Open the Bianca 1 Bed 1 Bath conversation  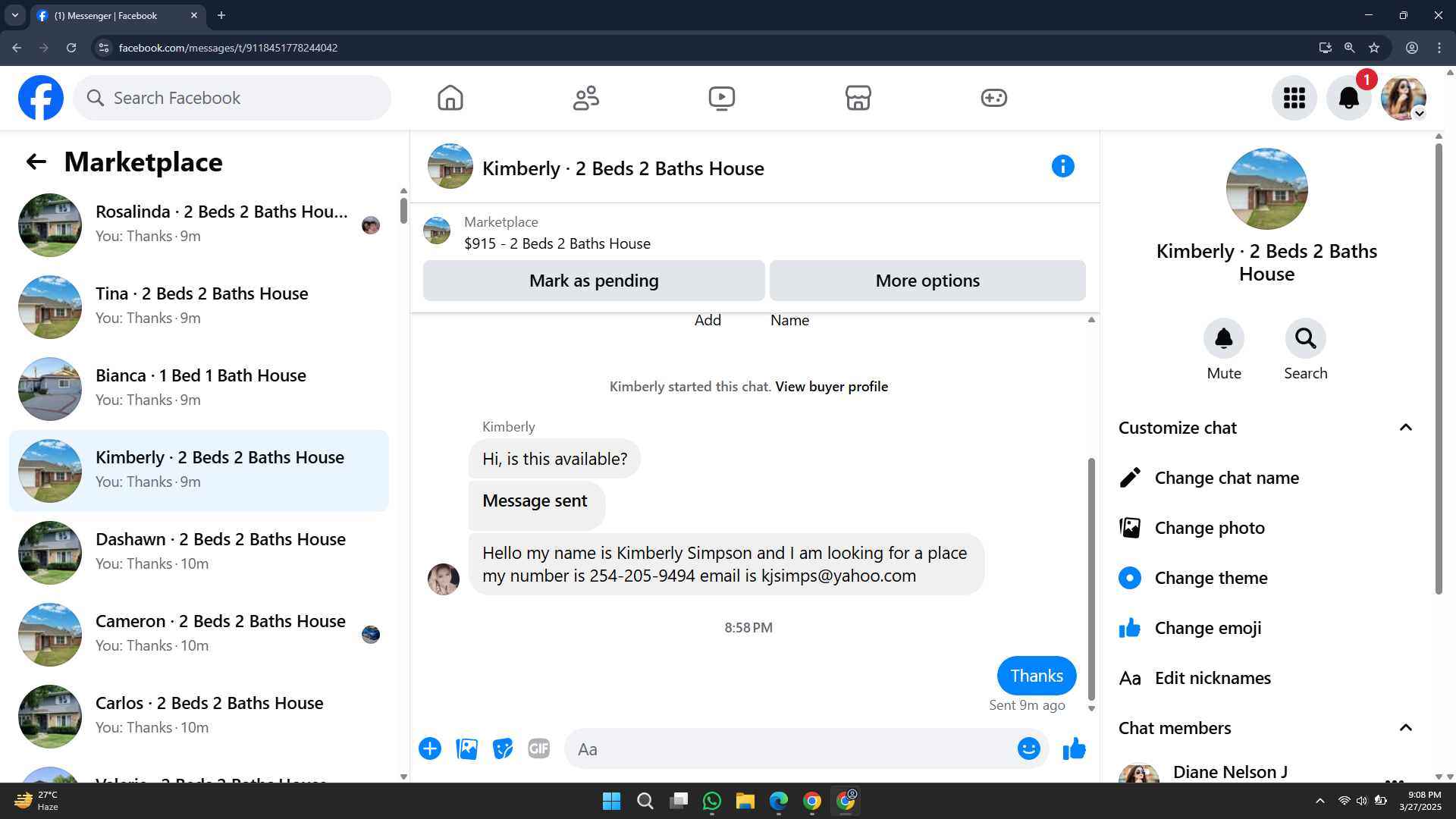click(x=199, y=388)
